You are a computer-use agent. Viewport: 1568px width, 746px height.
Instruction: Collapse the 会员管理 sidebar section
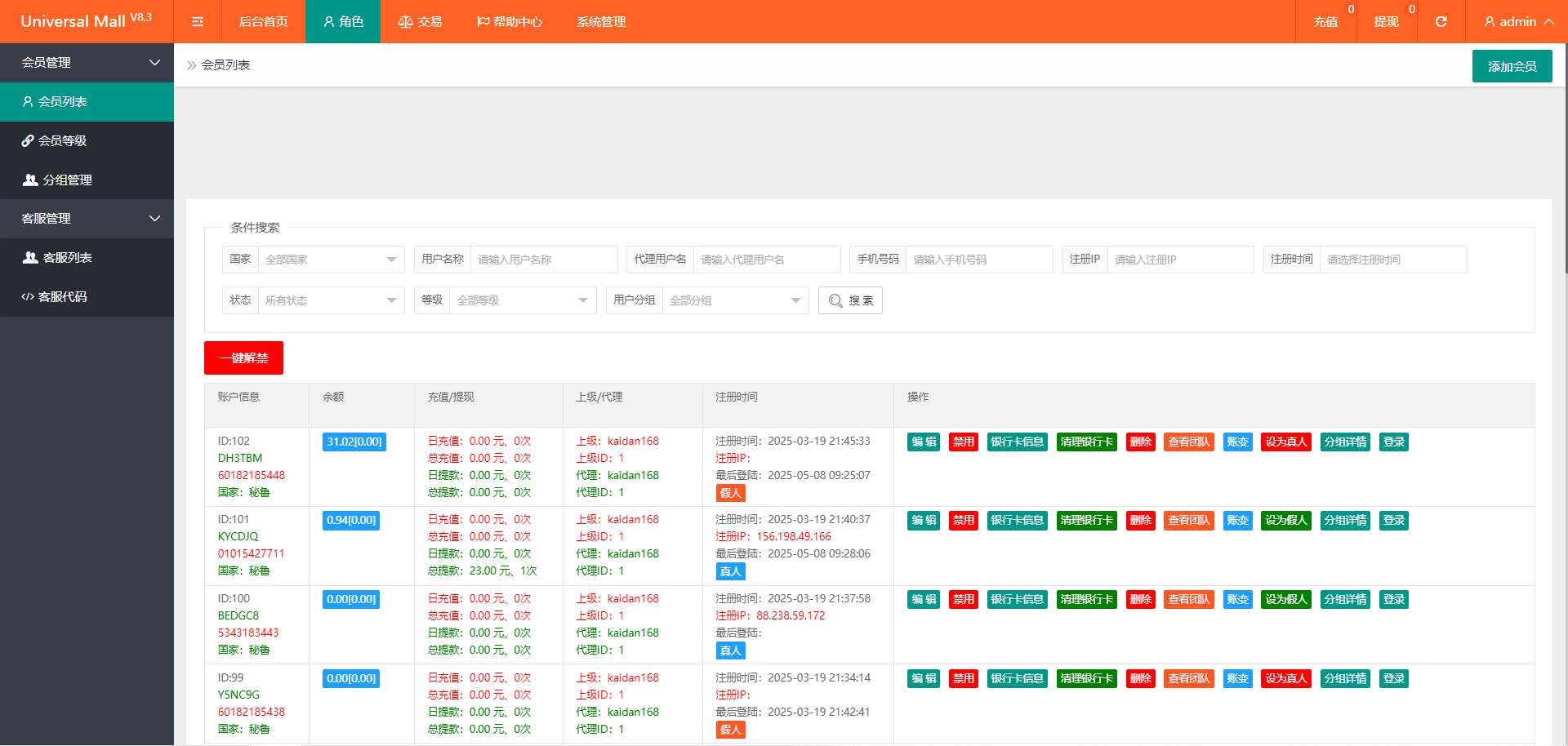coord(87,63)
